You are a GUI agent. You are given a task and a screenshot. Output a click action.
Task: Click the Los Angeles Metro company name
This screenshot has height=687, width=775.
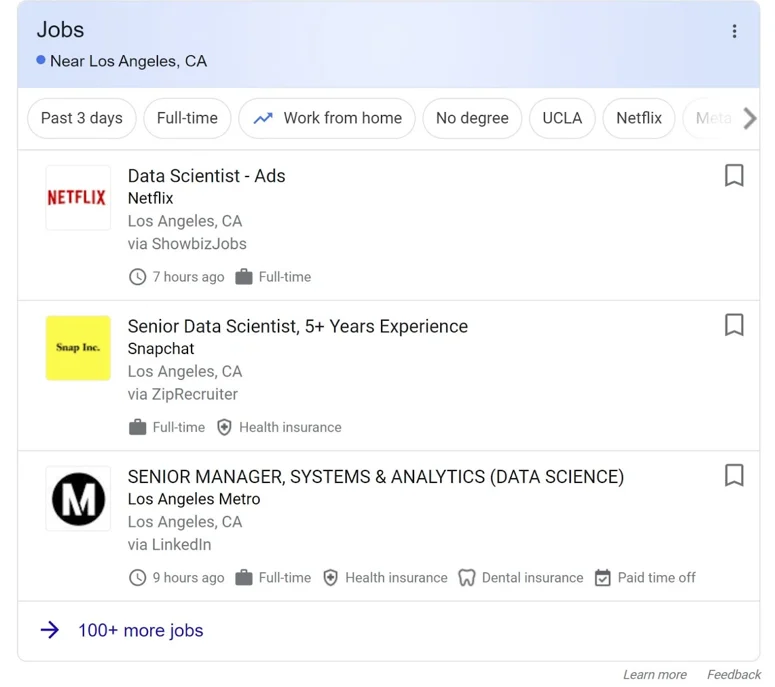coord(194,499)
